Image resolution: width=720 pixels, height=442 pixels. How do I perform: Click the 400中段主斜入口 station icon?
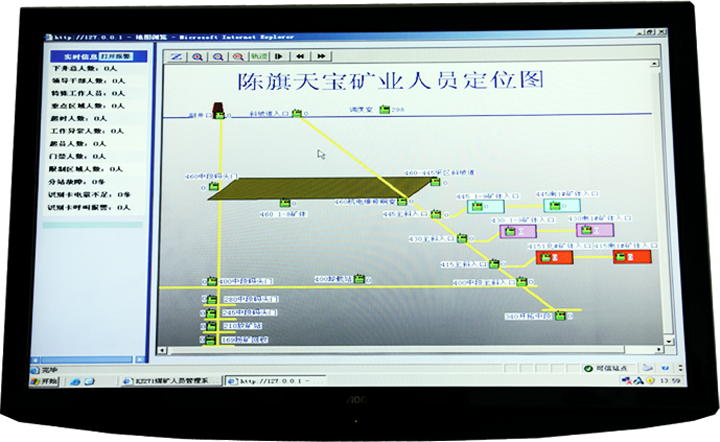(522, 283)
